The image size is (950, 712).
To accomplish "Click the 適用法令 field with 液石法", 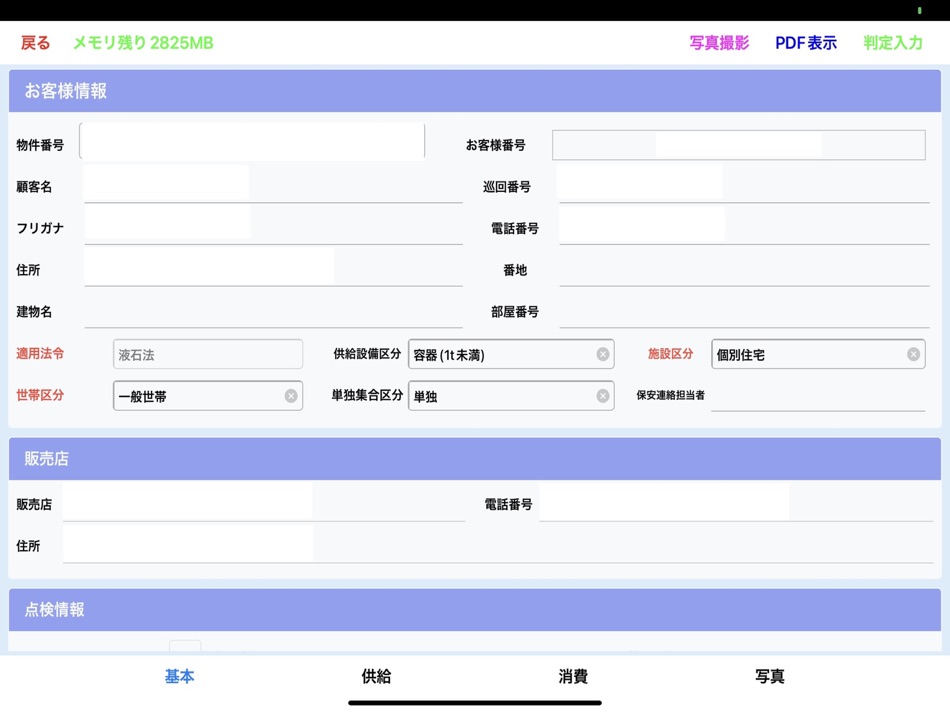I will point(208,354).
